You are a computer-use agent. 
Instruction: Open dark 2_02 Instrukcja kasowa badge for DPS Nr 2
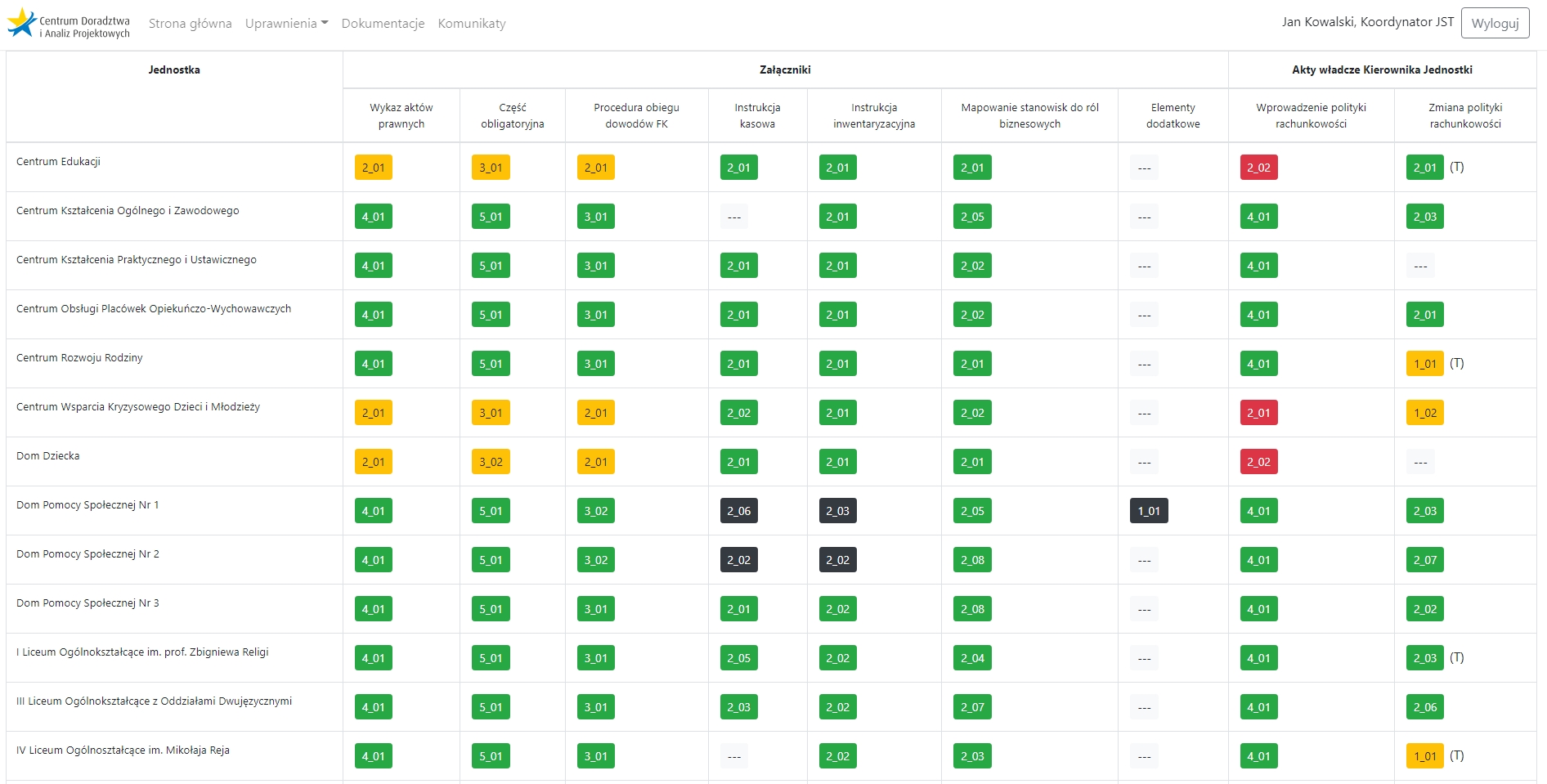click(739, 560)
